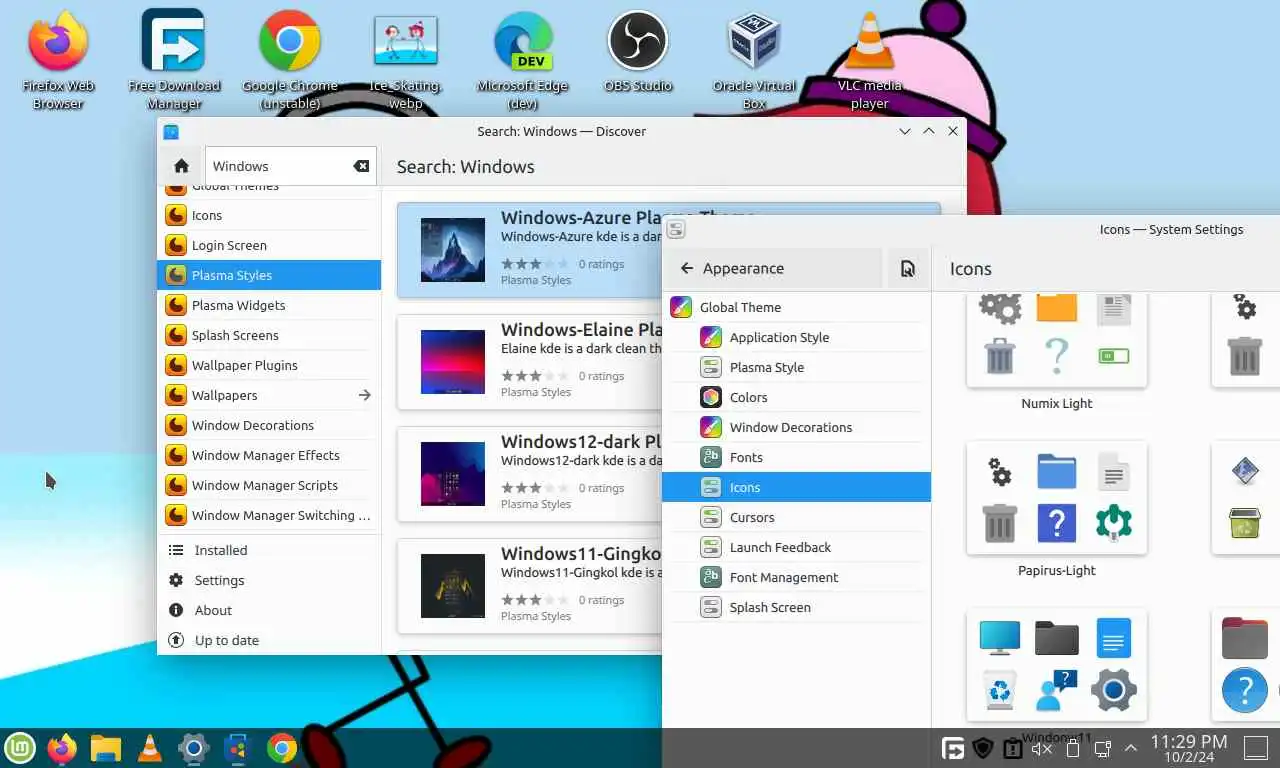Select Numix Light icon theme

[1057, 340]
